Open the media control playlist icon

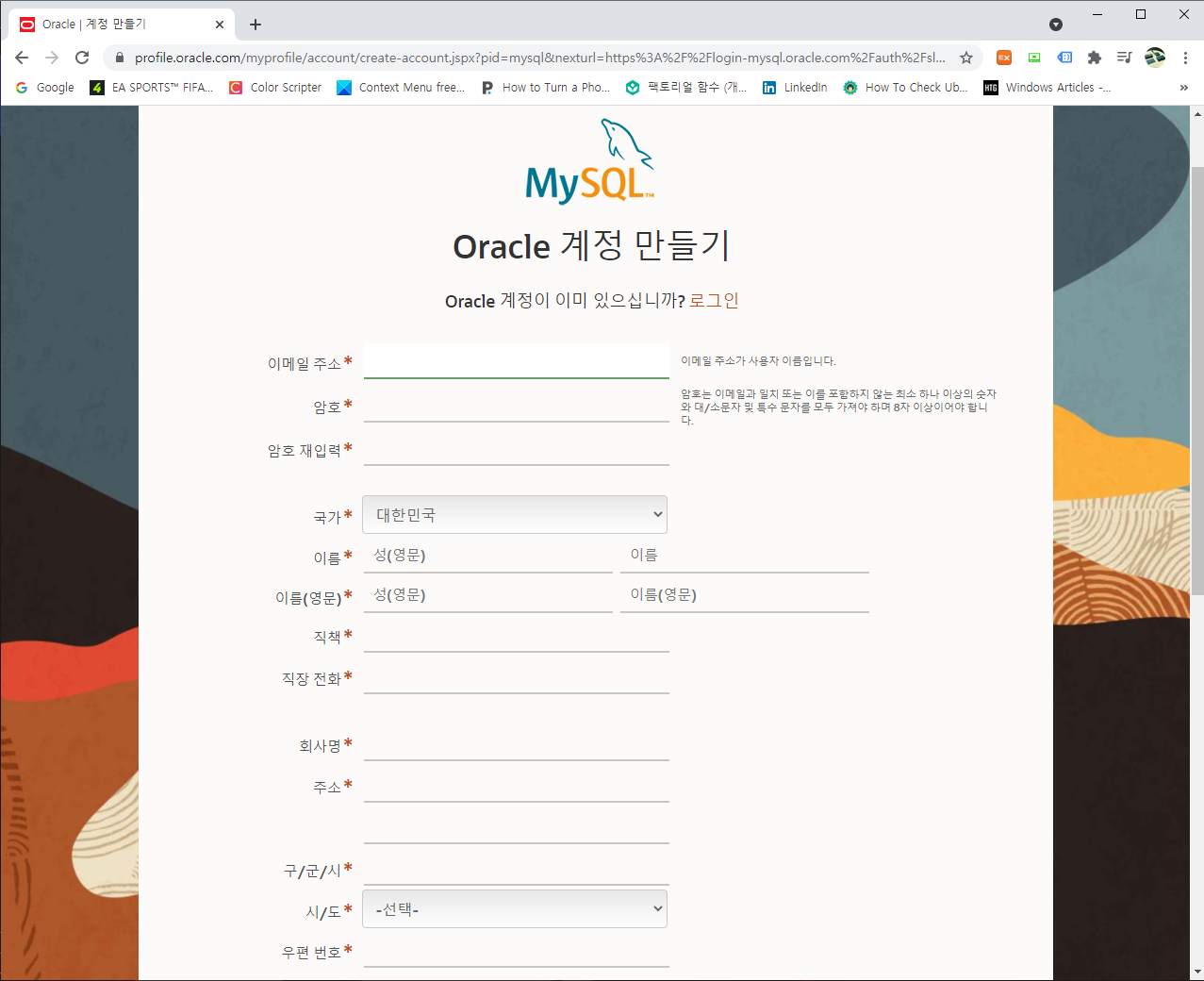1124,58
